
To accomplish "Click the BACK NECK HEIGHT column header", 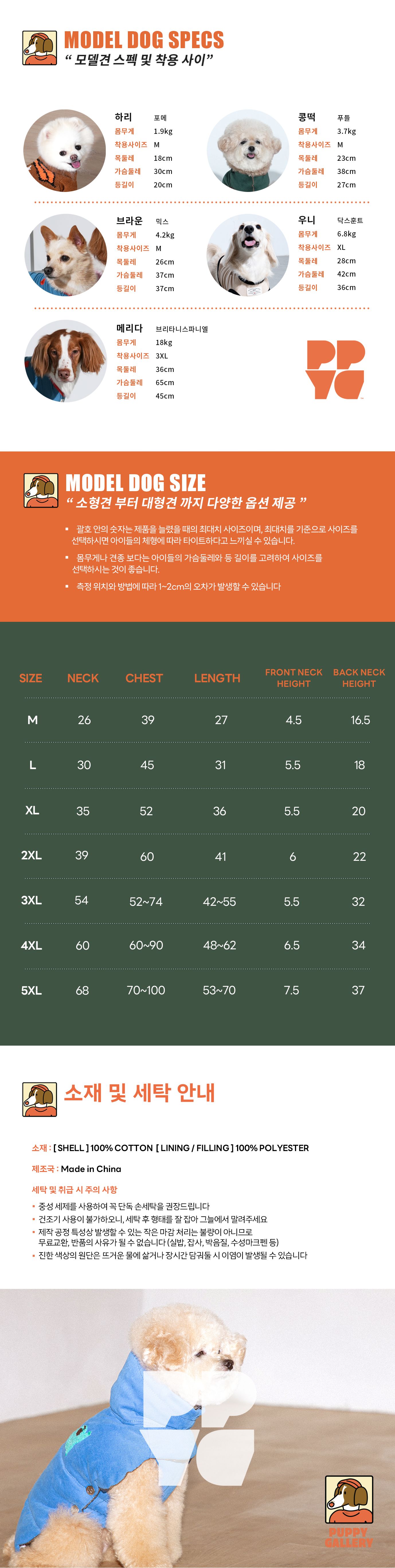I will point(359,678).
